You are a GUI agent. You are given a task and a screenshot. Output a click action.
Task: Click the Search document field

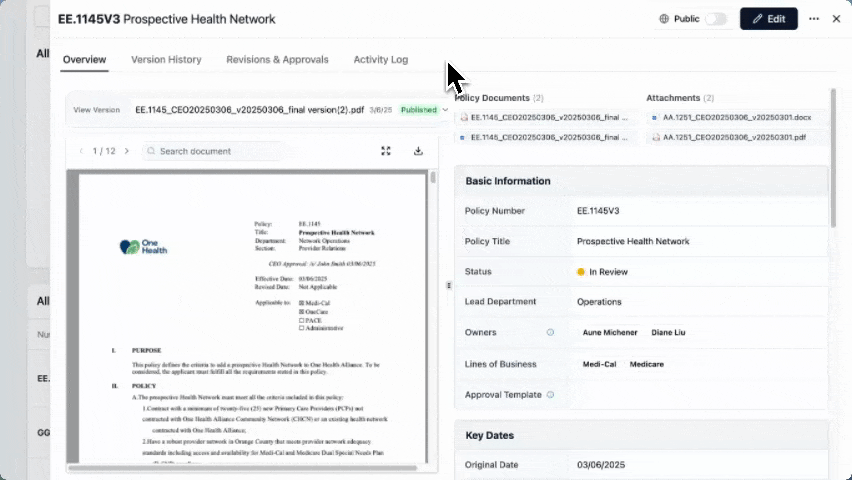(x=213, y=151)
